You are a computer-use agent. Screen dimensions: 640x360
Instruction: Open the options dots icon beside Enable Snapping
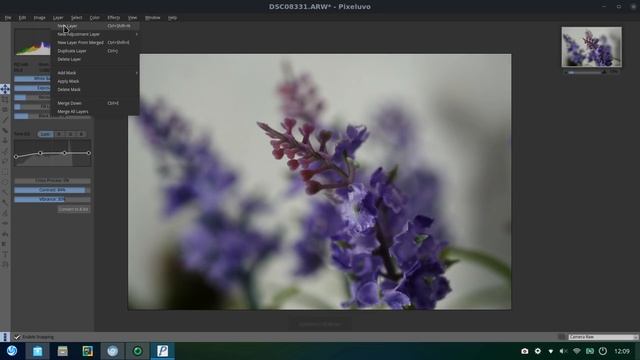(x=5, y=337)
